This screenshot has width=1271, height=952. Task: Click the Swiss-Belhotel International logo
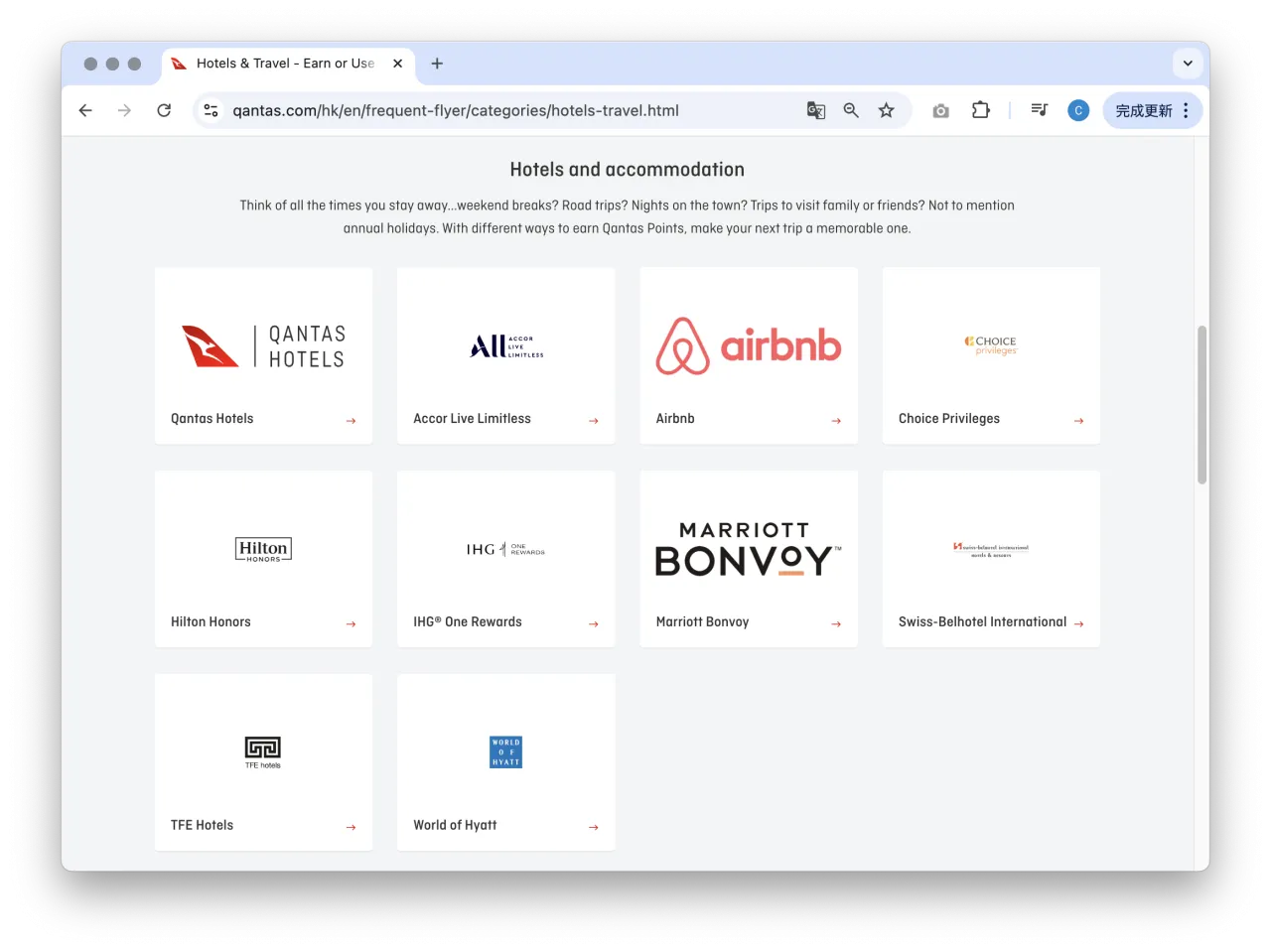tap(991, 550)
